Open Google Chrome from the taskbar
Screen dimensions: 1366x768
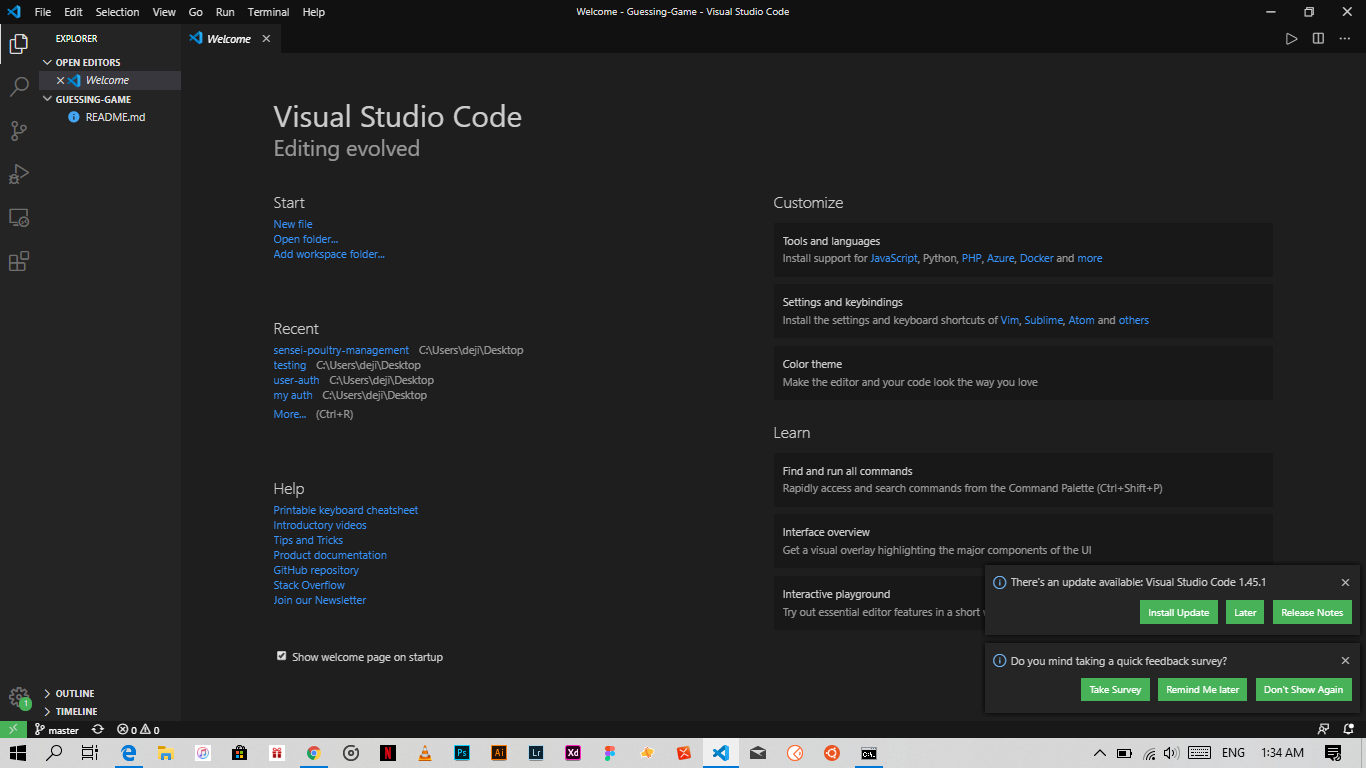pos(314,753)
